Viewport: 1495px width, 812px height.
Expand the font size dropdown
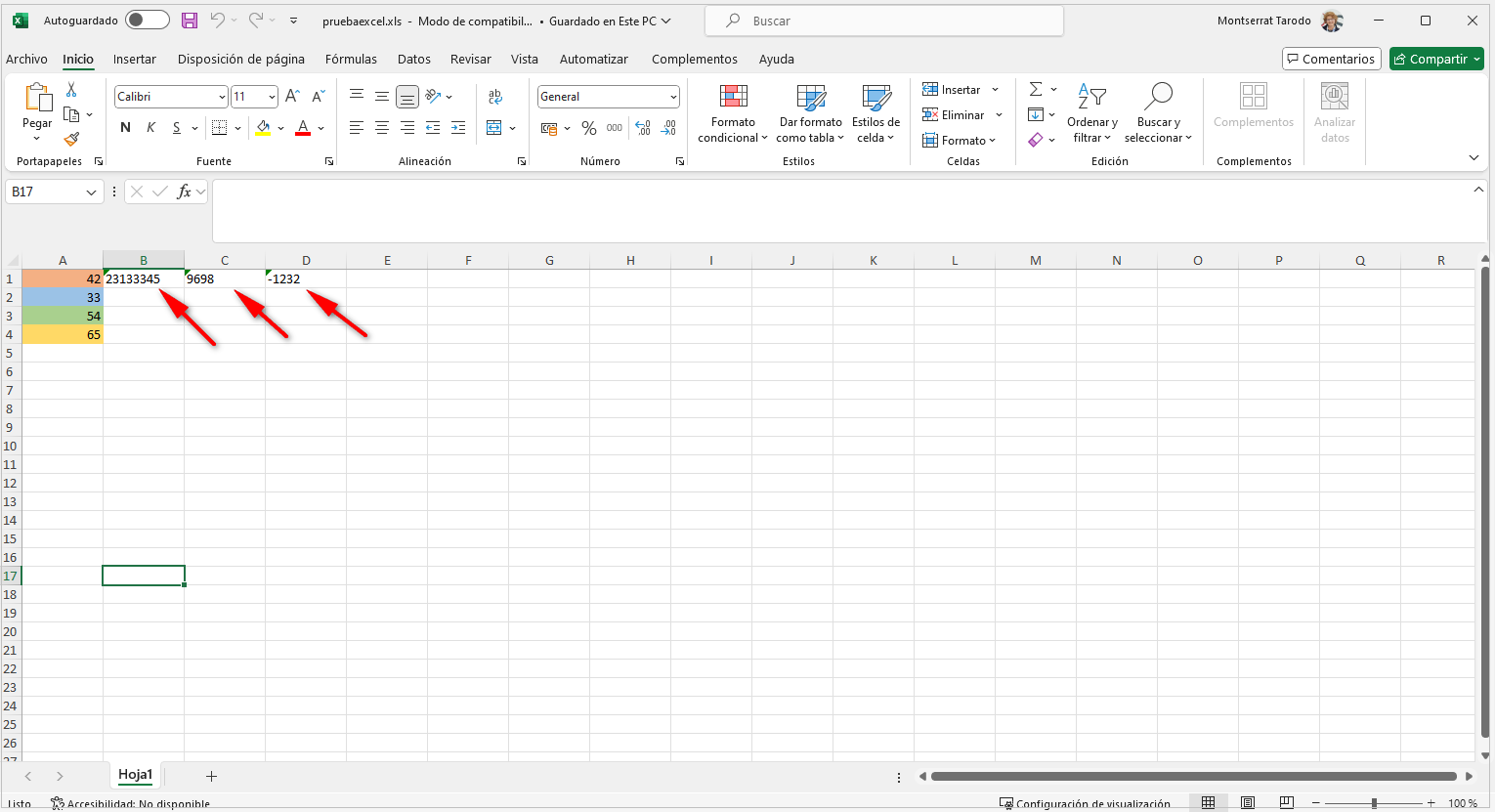click(x=270, y=96)
